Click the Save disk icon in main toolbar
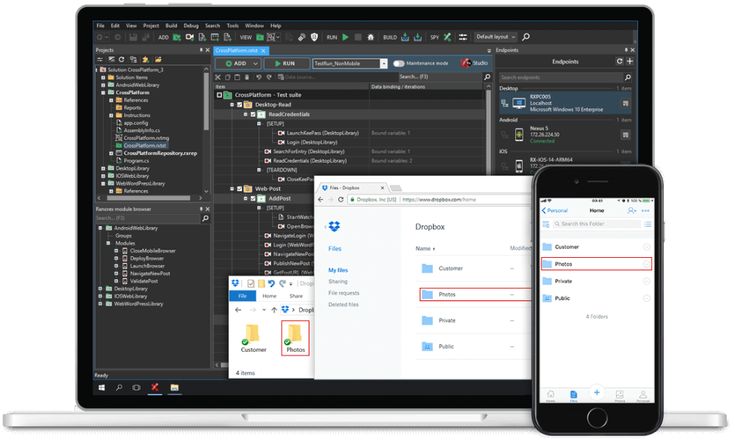This screenshot has width=735, height=440. [133, 37]
